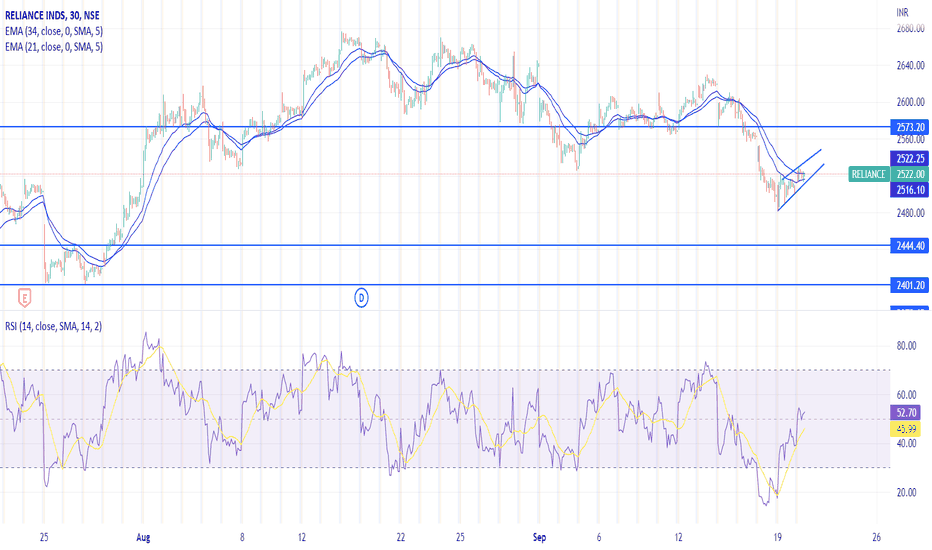Click the Sep label on time axis
The height and width of the screenshot is (550, 932).
tap(539, 538)
